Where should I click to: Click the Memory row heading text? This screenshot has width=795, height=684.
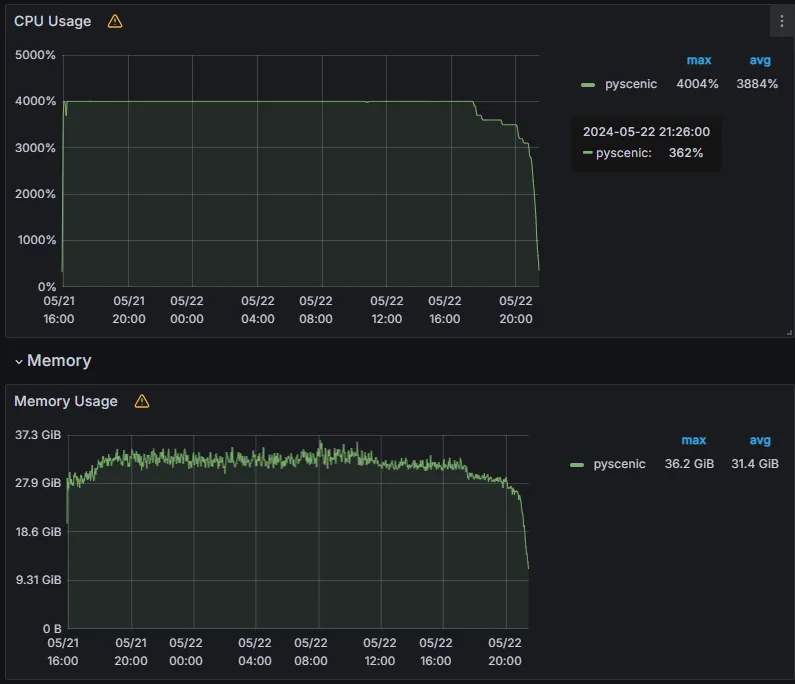pos(59,361)
